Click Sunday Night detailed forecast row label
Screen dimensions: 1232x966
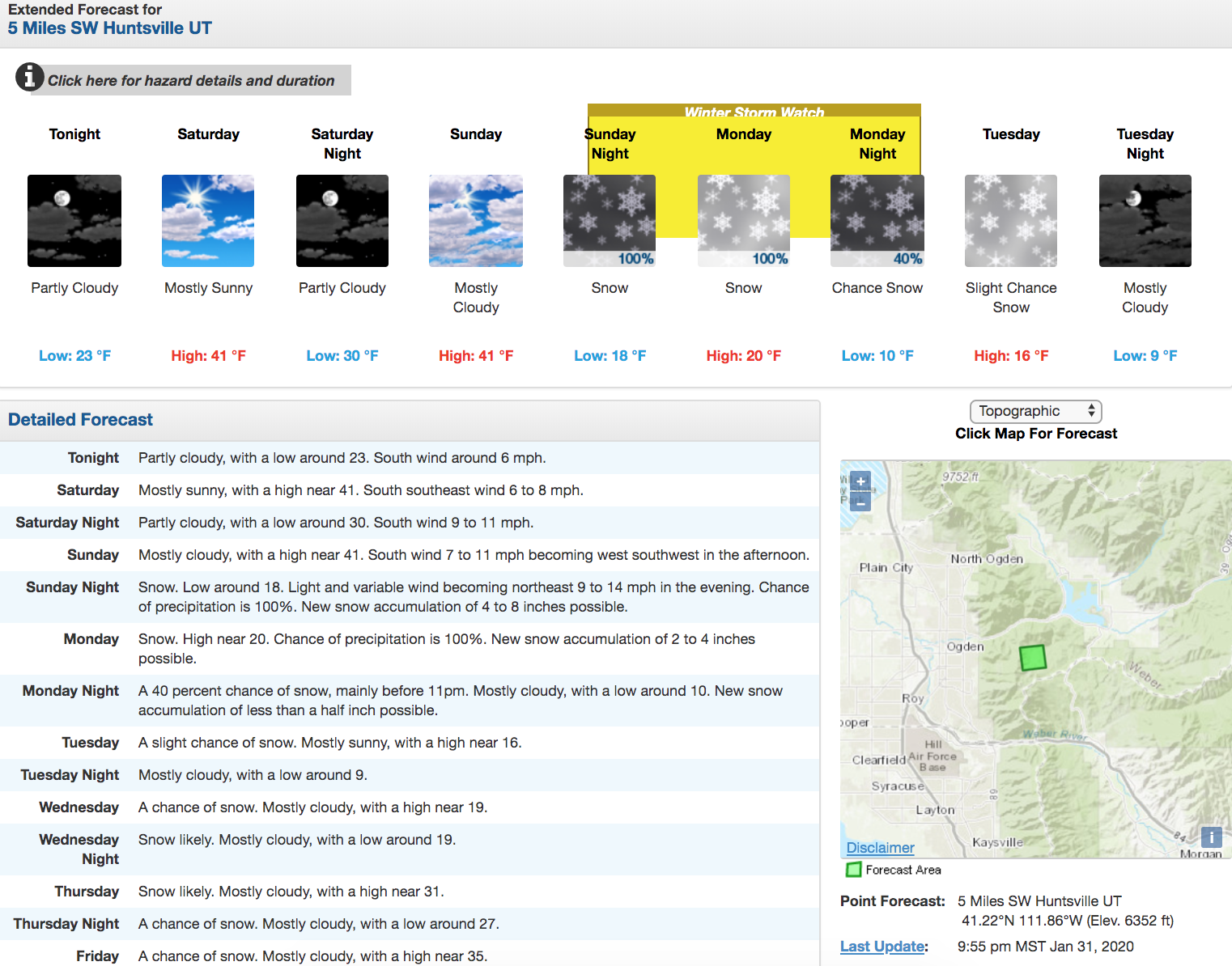click(x=72, y=587)
